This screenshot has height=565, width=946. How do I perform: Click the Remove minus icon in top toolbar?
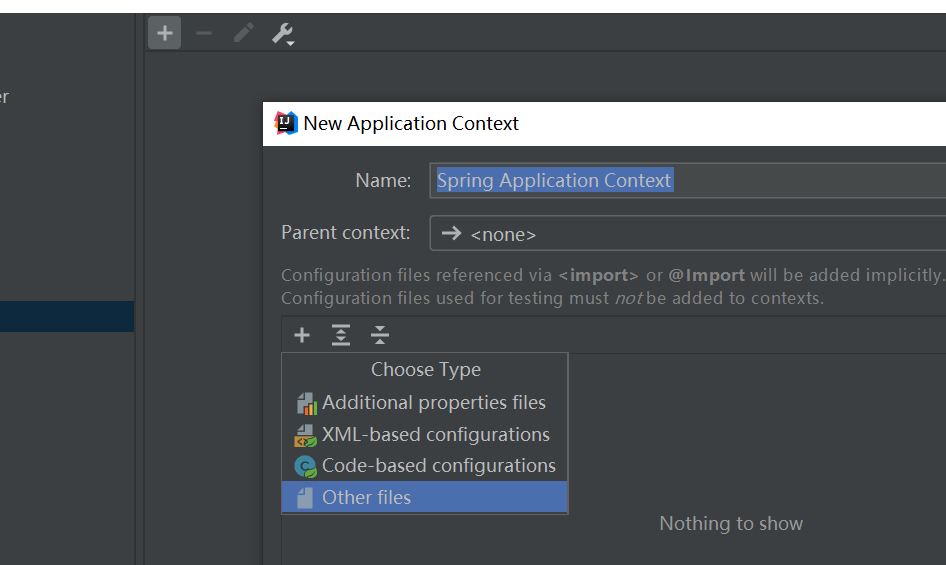click(x=204, y=33)
